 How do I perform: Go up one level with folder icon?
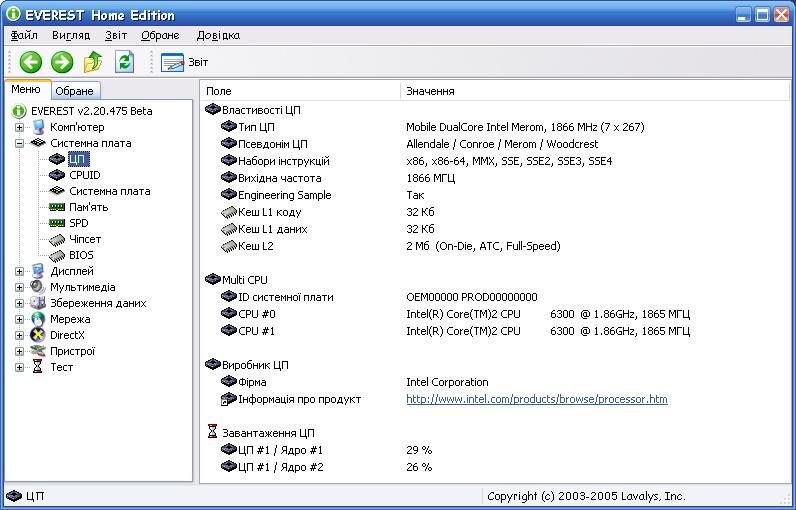pyautogui.click(x=93, y=62)
